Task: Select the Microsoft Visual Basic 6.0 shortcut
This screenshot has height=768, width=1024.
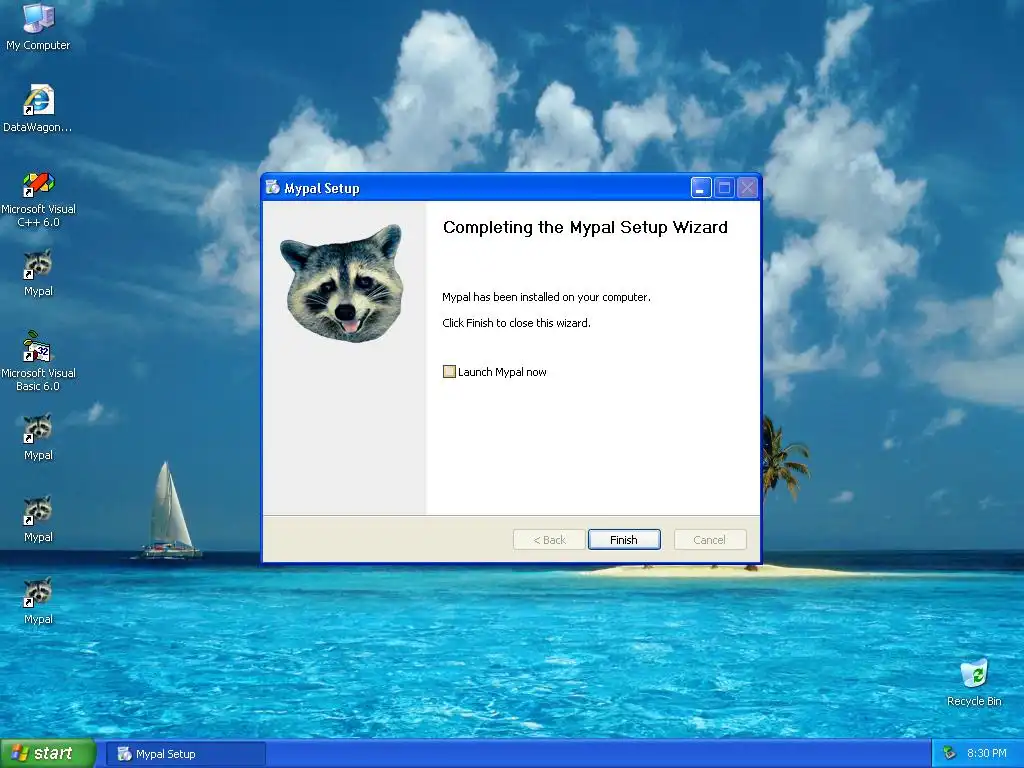Action: pyautogui.click(x=38, y=362)
